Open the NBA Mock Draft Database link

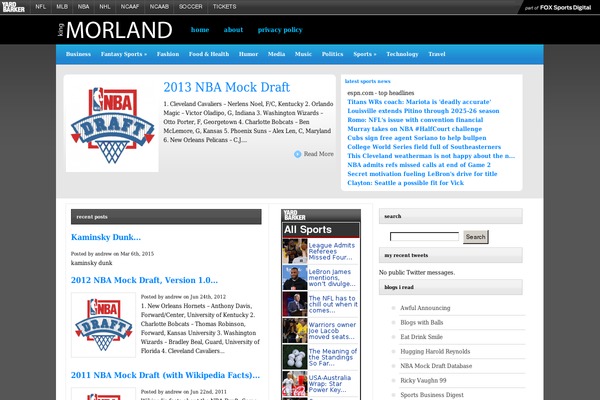point(436,366)
